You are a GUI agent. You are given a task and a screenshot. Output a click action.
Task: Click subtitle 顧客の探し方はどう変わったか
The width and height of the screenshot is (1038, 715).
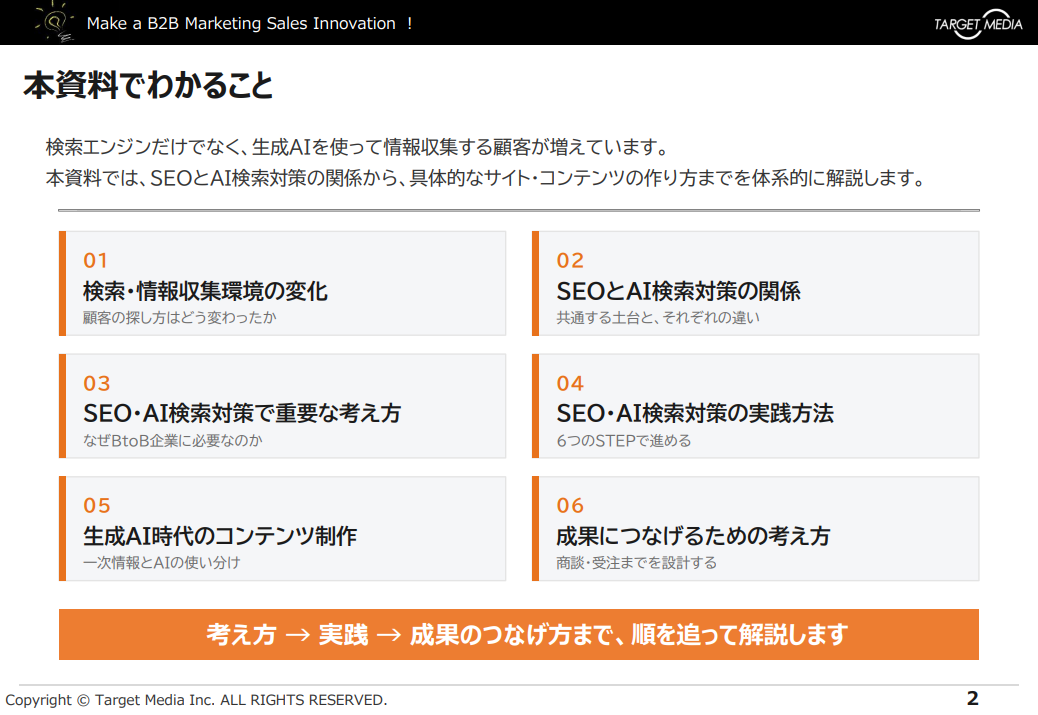pos(179,318)
